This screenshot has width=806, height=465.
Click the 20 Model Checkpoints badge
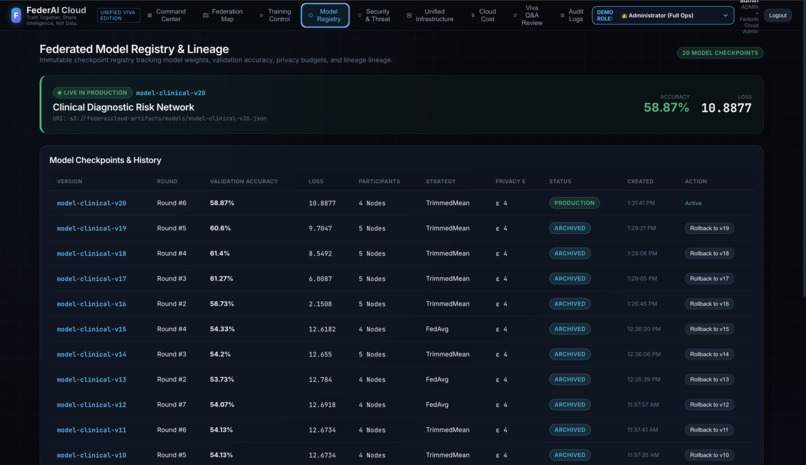(720, 53)
